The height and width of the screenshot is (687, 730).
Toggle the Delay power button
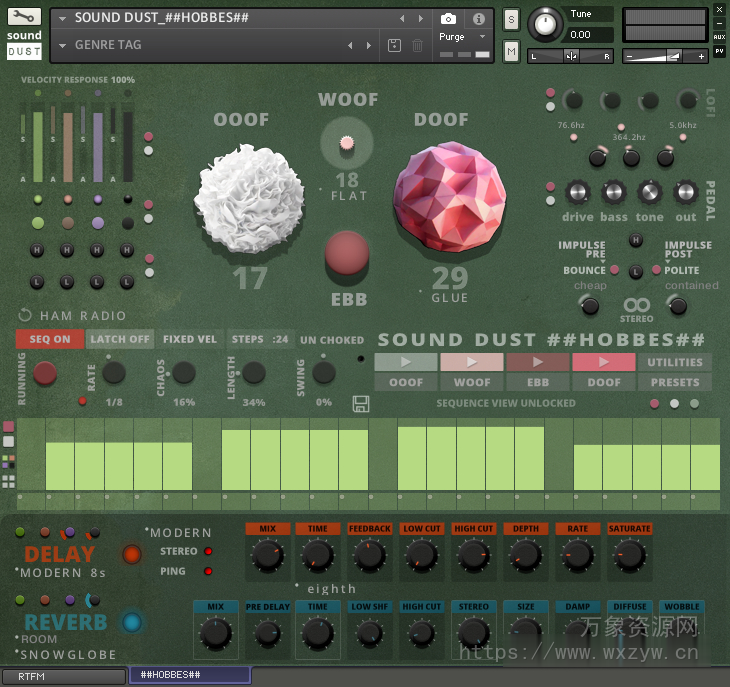132,554
